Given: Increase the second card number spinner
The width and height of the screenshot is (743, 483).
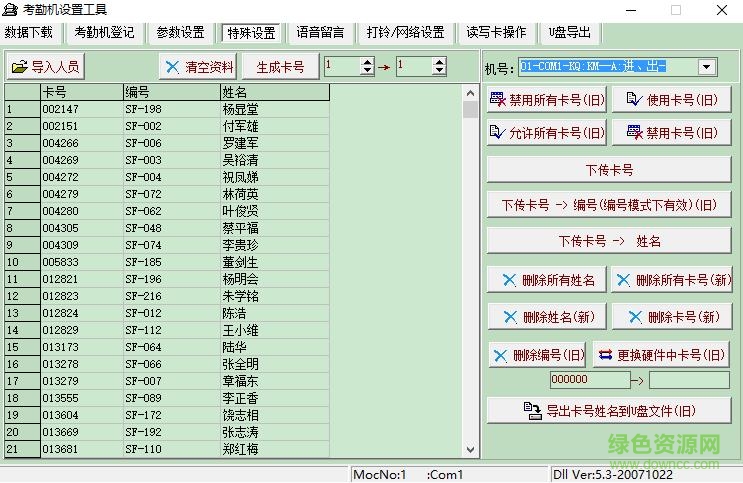Looking at the screenshot, I should (440, 62).
